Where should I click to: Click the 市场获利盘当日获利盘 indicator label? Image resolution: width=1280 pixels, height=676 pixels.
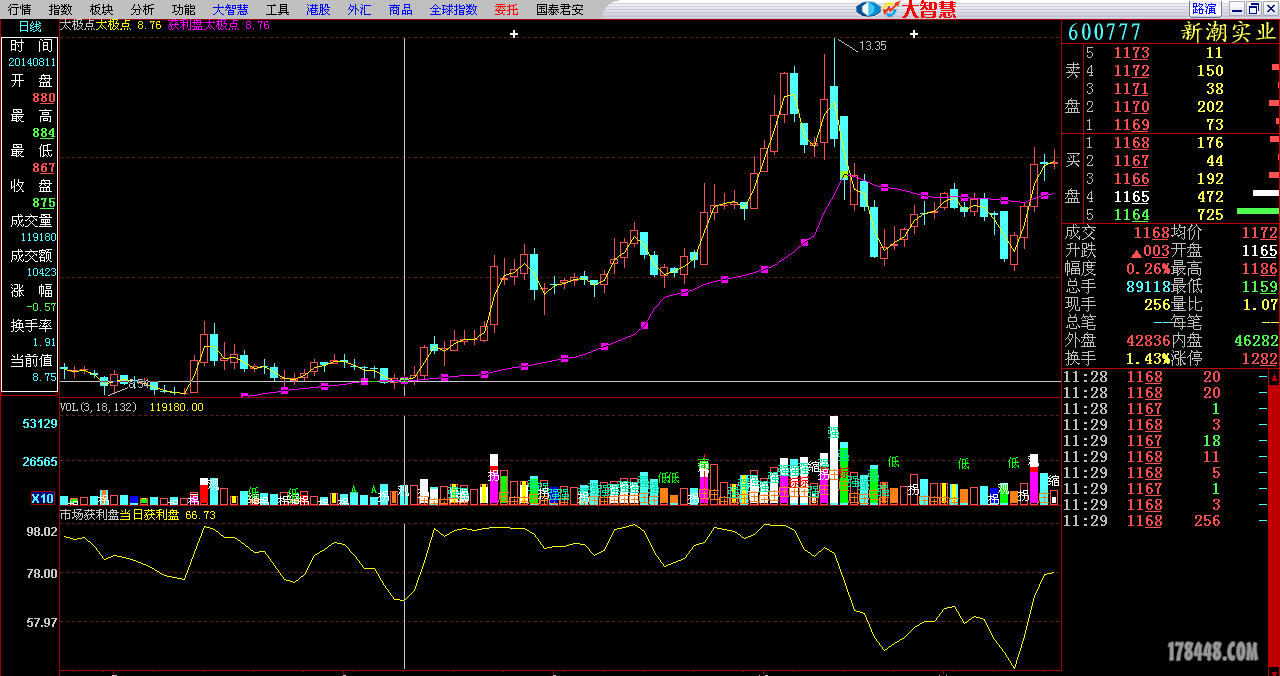coord(119,515)
